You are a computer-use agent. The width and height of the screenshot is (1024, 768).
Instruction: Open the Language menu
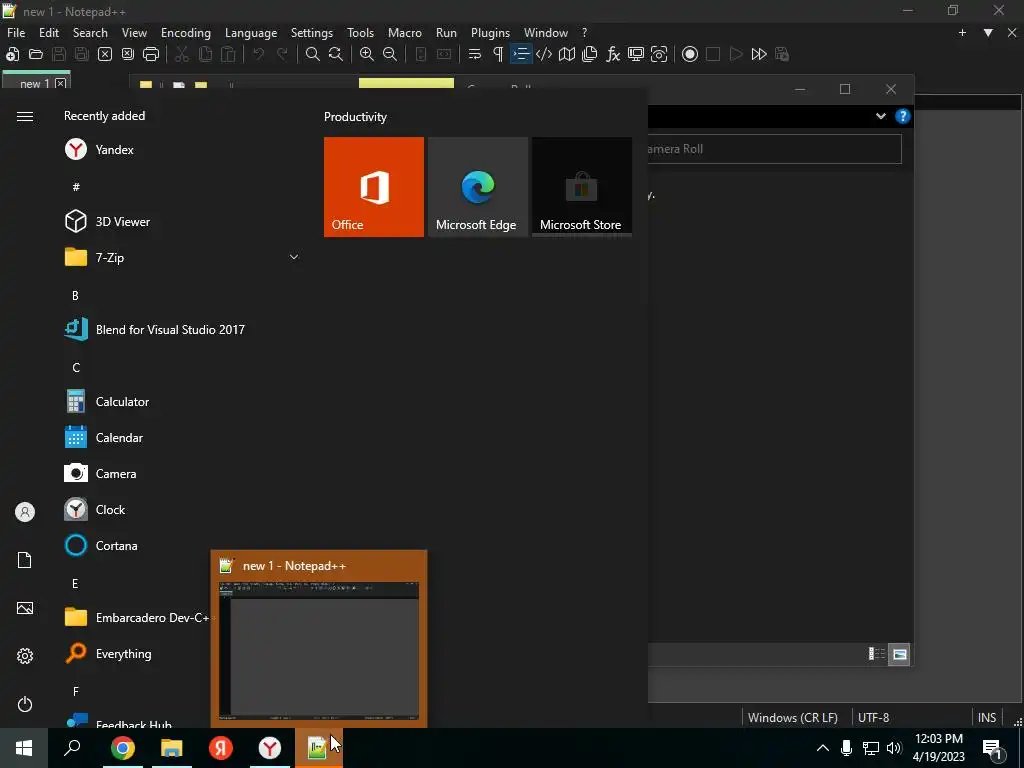[251, 33]
